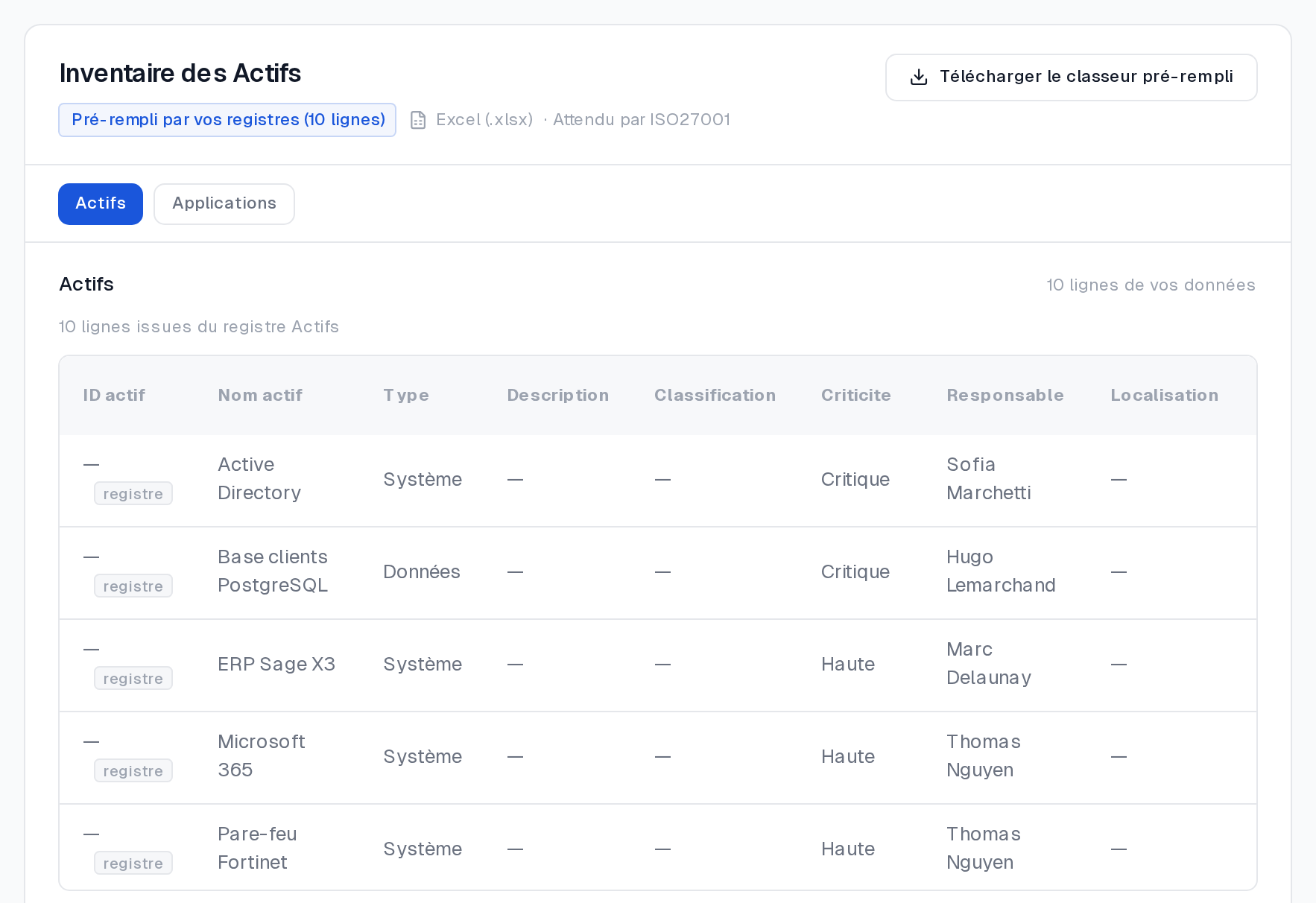Click 'Critique' in the Active Directory row
Image resolution: width=1316 pixels, height=903 pixels.
855,479
